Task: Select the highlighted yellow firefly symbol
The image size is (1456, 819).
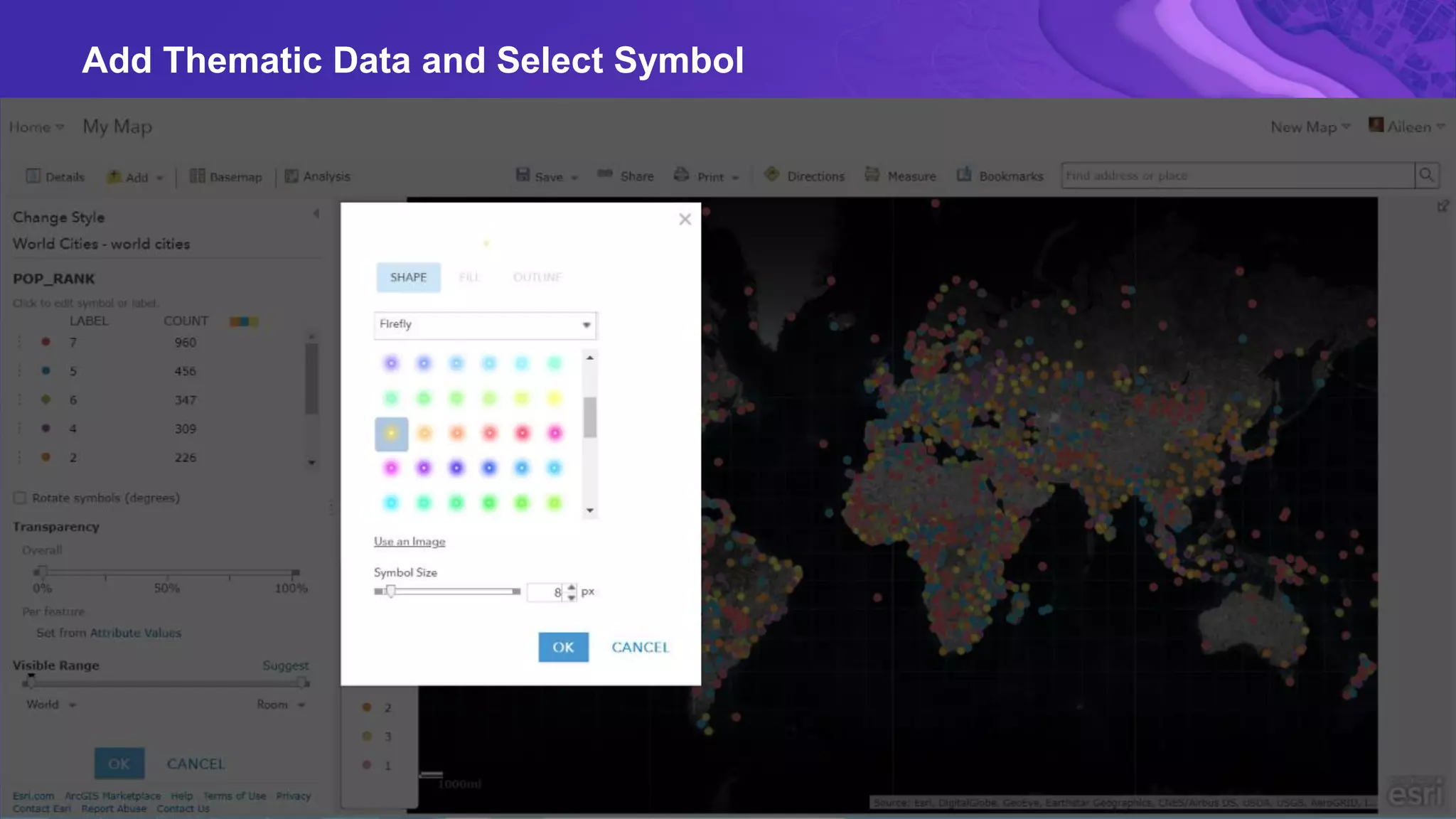Action: (391, 434)
